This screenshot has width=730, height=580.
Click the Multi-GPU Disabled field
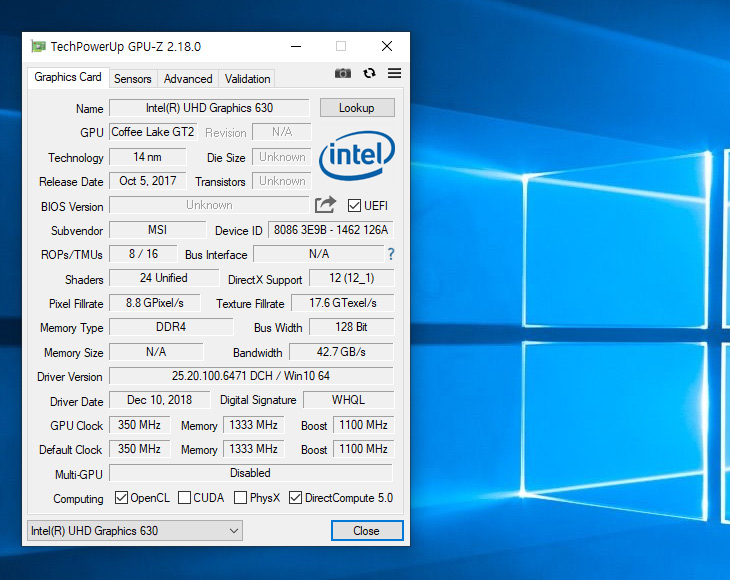click(251, 473)
